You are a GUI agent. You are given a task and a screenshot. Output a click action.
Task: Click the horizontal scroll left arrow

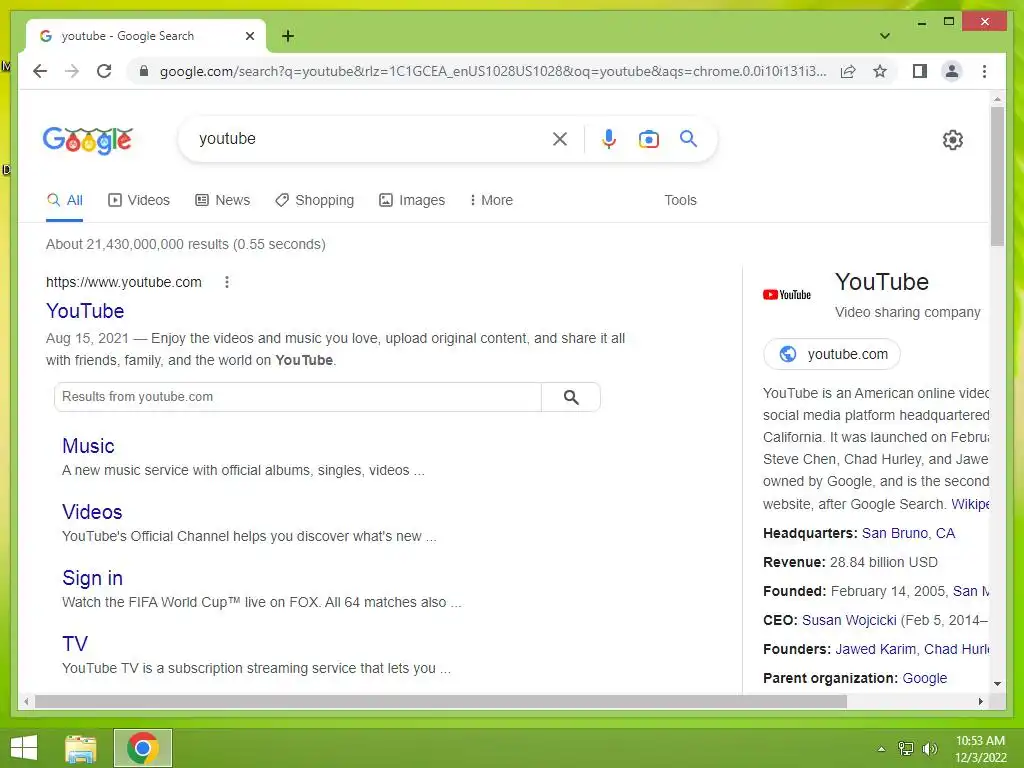coord(26,701)
